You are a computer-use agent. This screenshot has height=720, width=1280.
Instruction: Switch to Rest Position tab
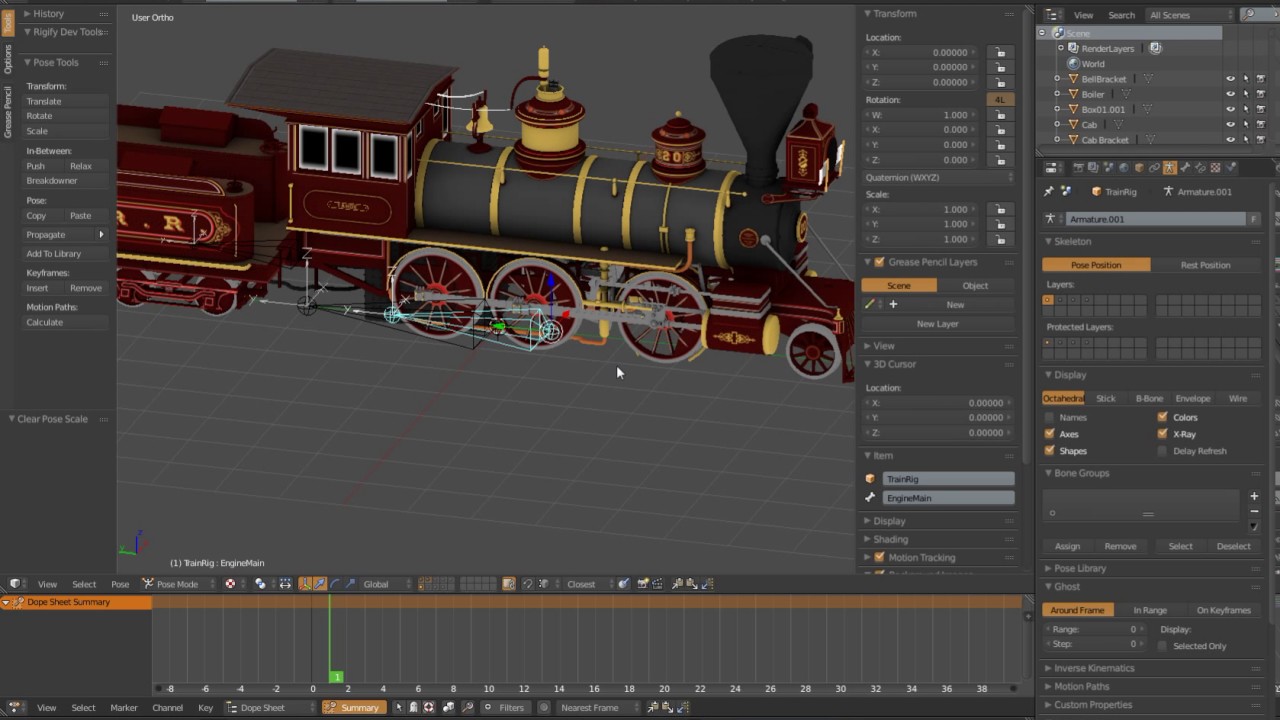[1205, 265]
